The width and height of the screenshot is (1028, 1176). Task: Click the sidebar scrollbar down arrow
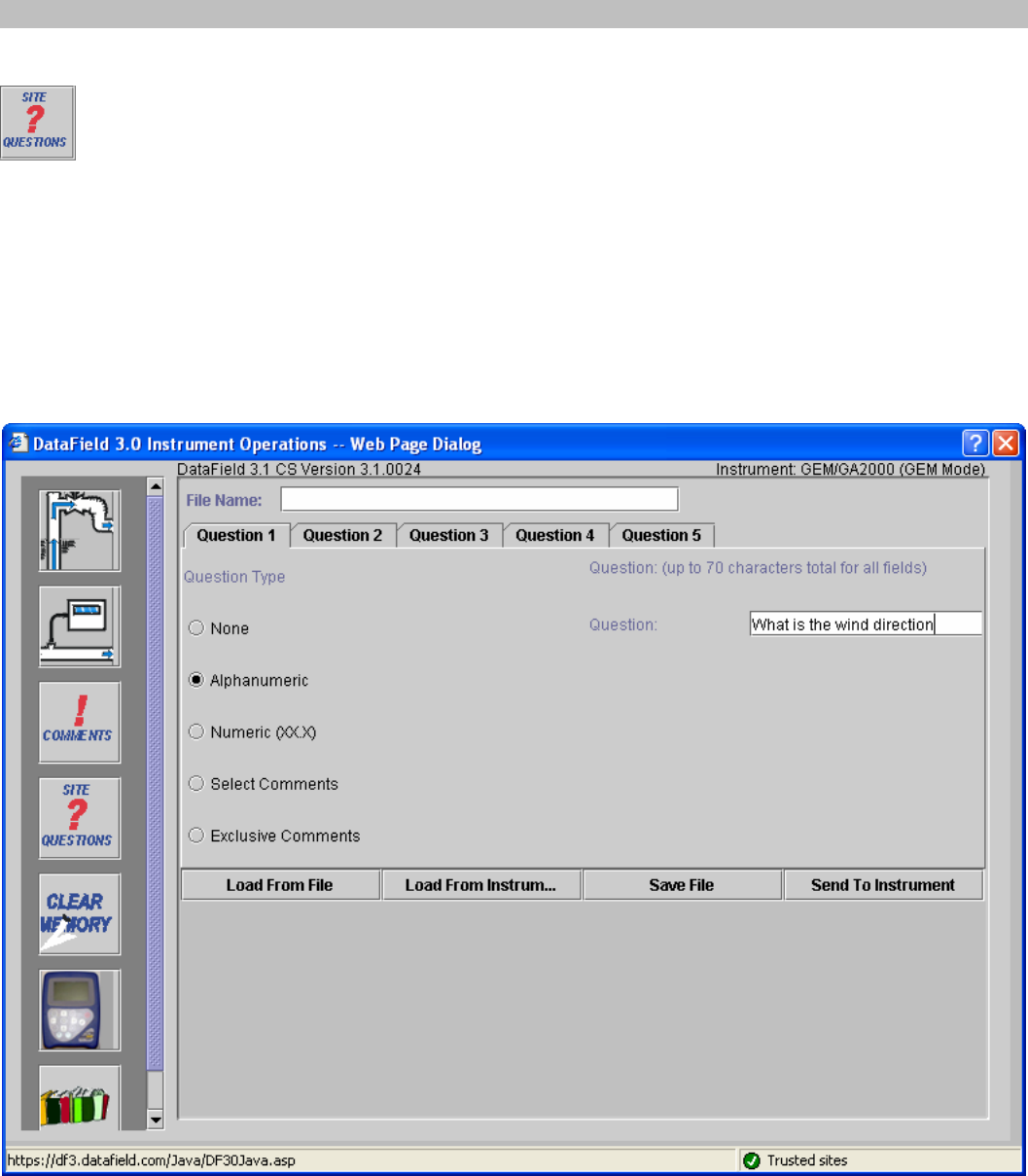click(156, 1121)
